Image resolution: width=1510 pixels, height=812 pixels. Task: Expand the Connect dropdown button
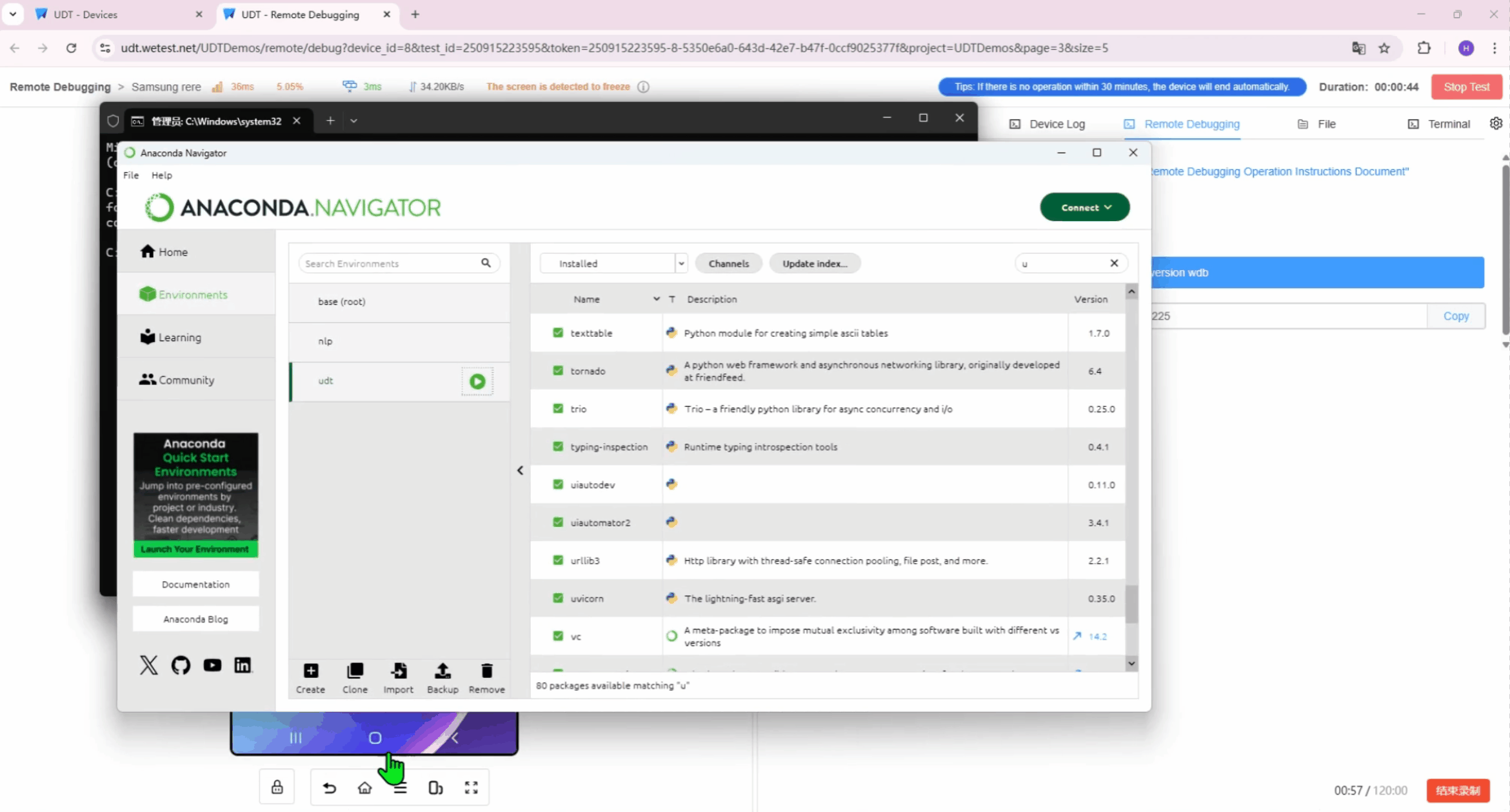[x=1084, y=208]
